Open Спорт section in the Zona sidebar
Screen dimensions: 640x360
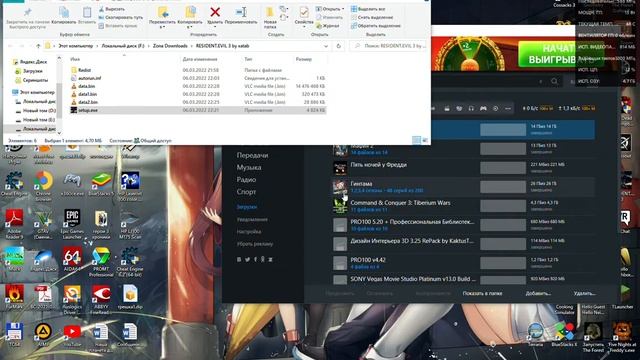coord(246,192)
